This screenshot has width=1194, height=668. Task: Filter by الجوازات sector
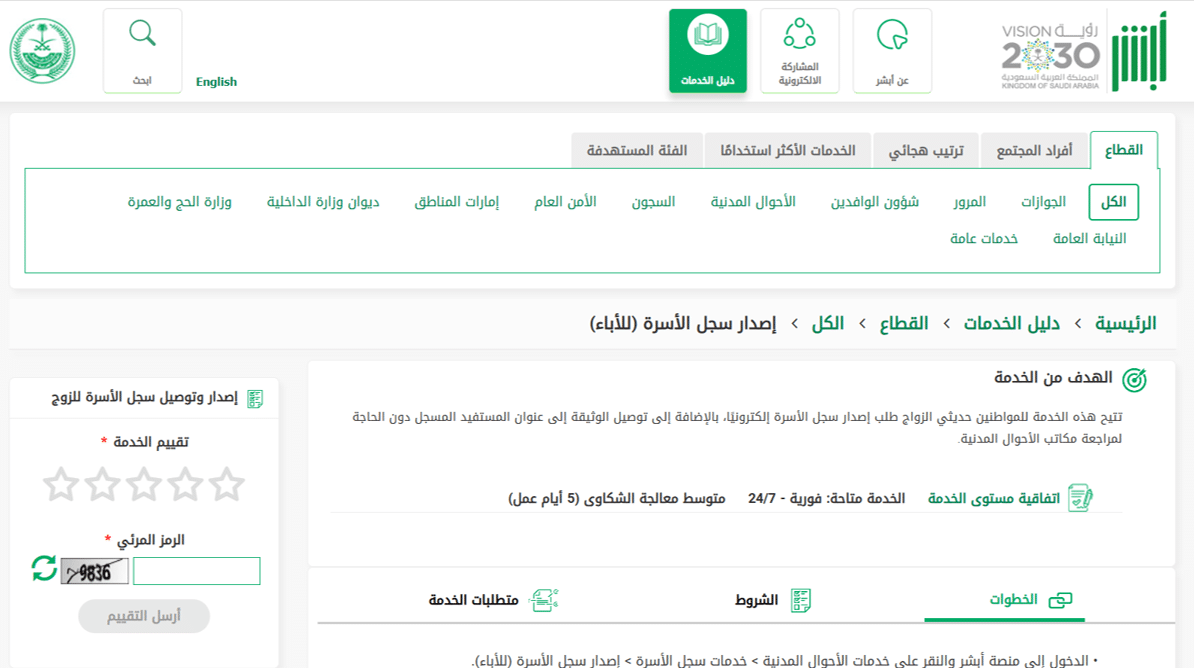(1043, 202)
